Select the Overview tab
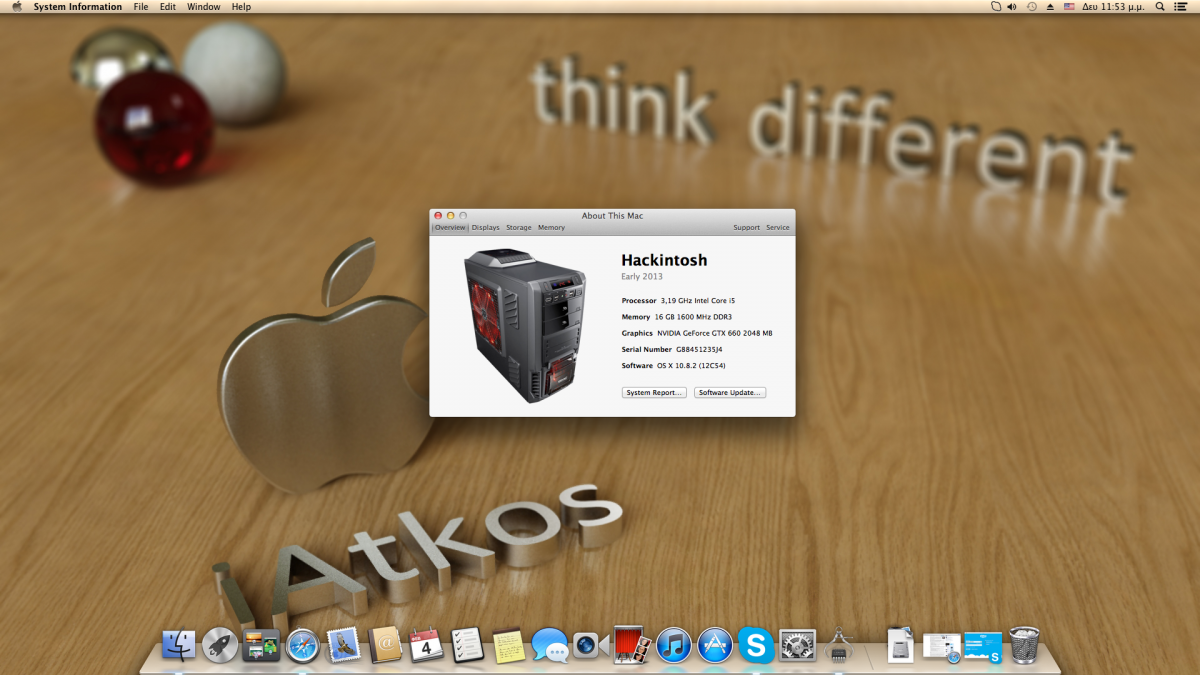This screenshot has width=1200, height=675. coord(450,228)
